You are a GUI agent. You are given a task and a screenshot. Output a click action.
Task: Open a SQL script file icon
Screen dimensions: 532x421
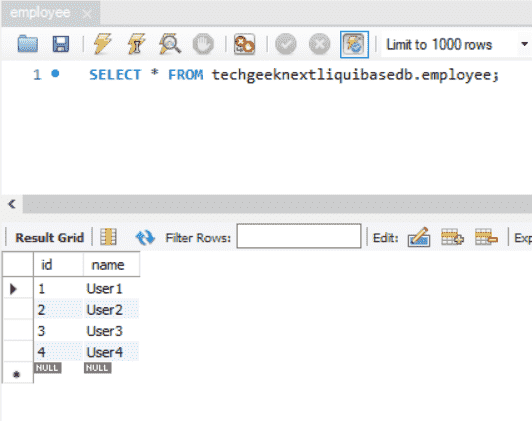(27, 44)
